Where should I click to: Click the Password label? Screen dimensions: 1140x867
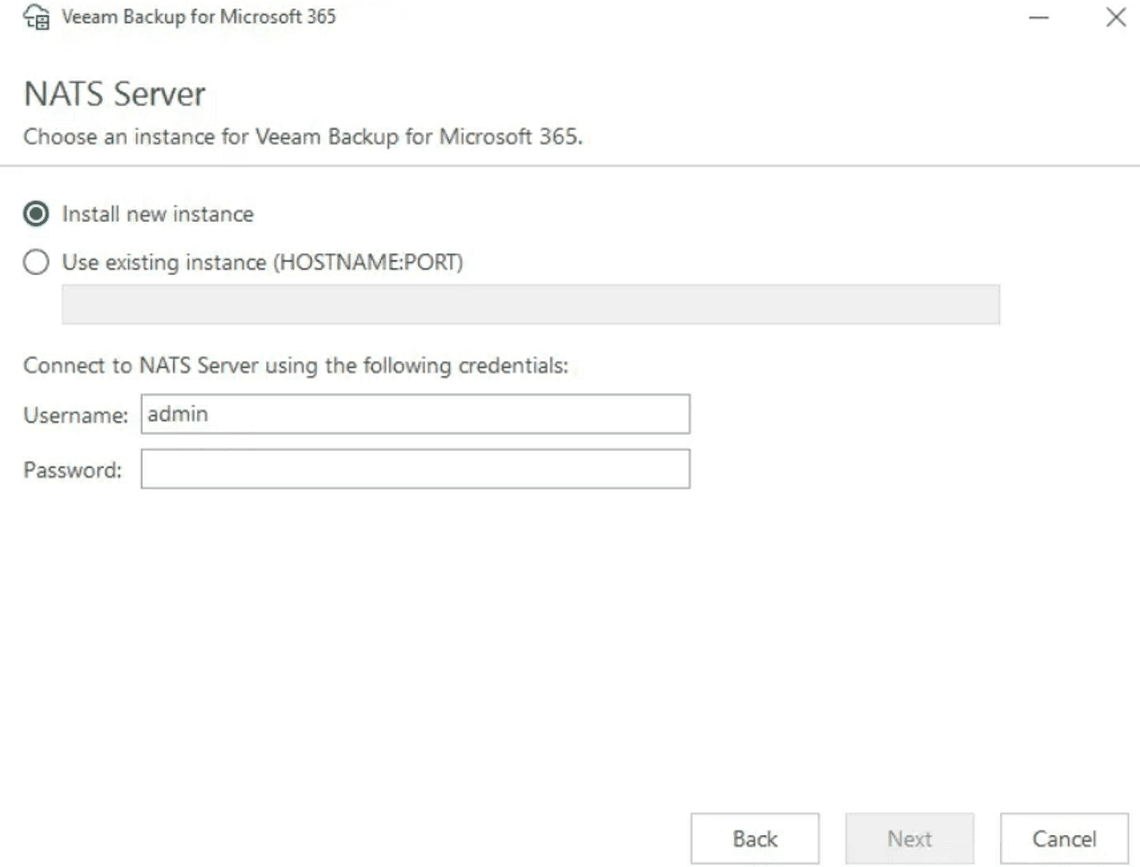pyautogui.click(x=72, y=470)
